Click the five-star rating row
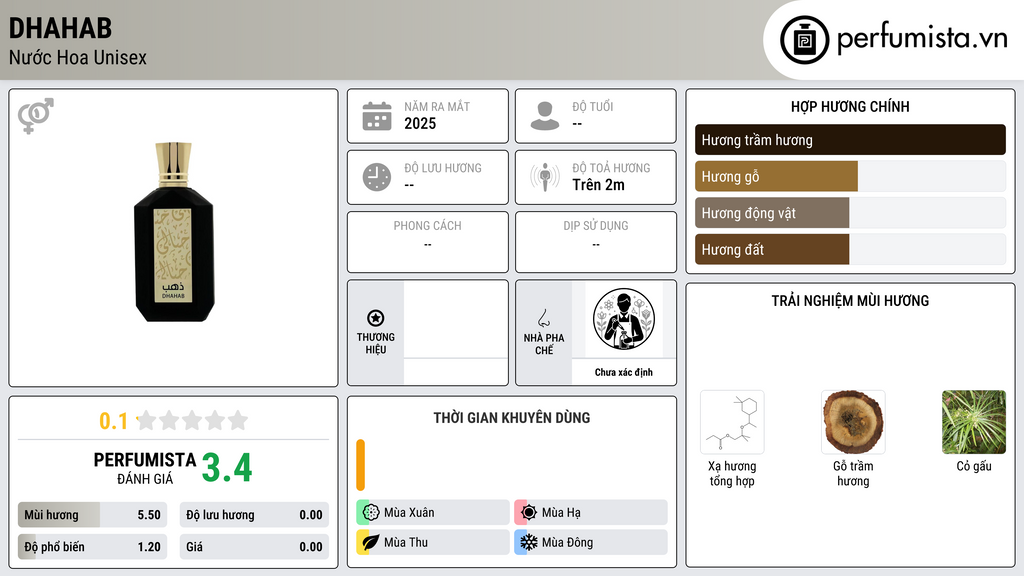The height and width of the screenshot is (576, 1024). coord(192,420)
